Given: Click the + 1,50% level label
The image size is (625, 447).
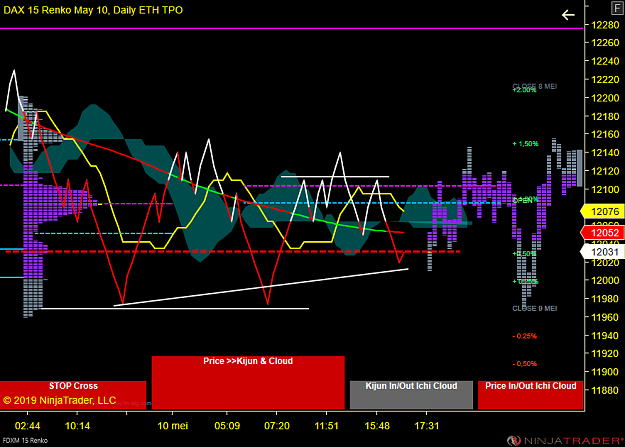Looking at the screenshot, I should [525, 144].
